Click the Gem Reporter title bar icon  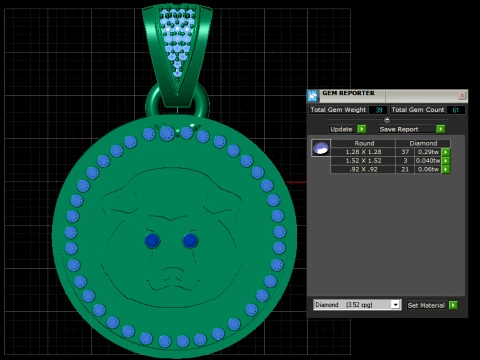coord(313,96)
